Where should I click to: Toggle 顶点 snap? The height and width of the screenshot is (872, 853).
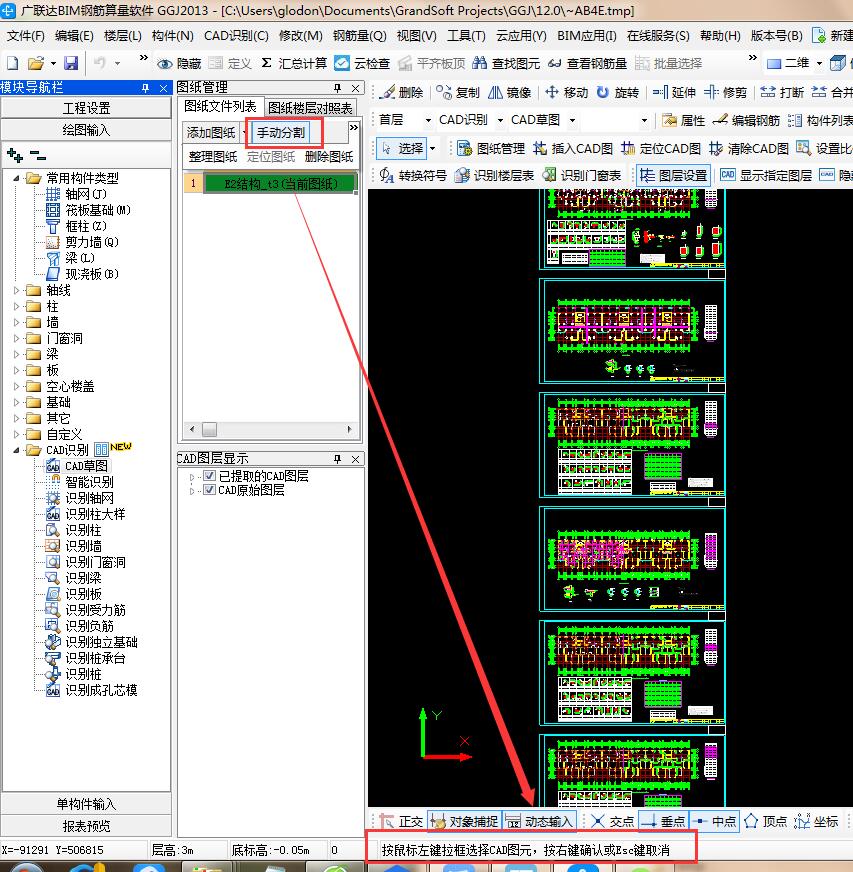765,821
